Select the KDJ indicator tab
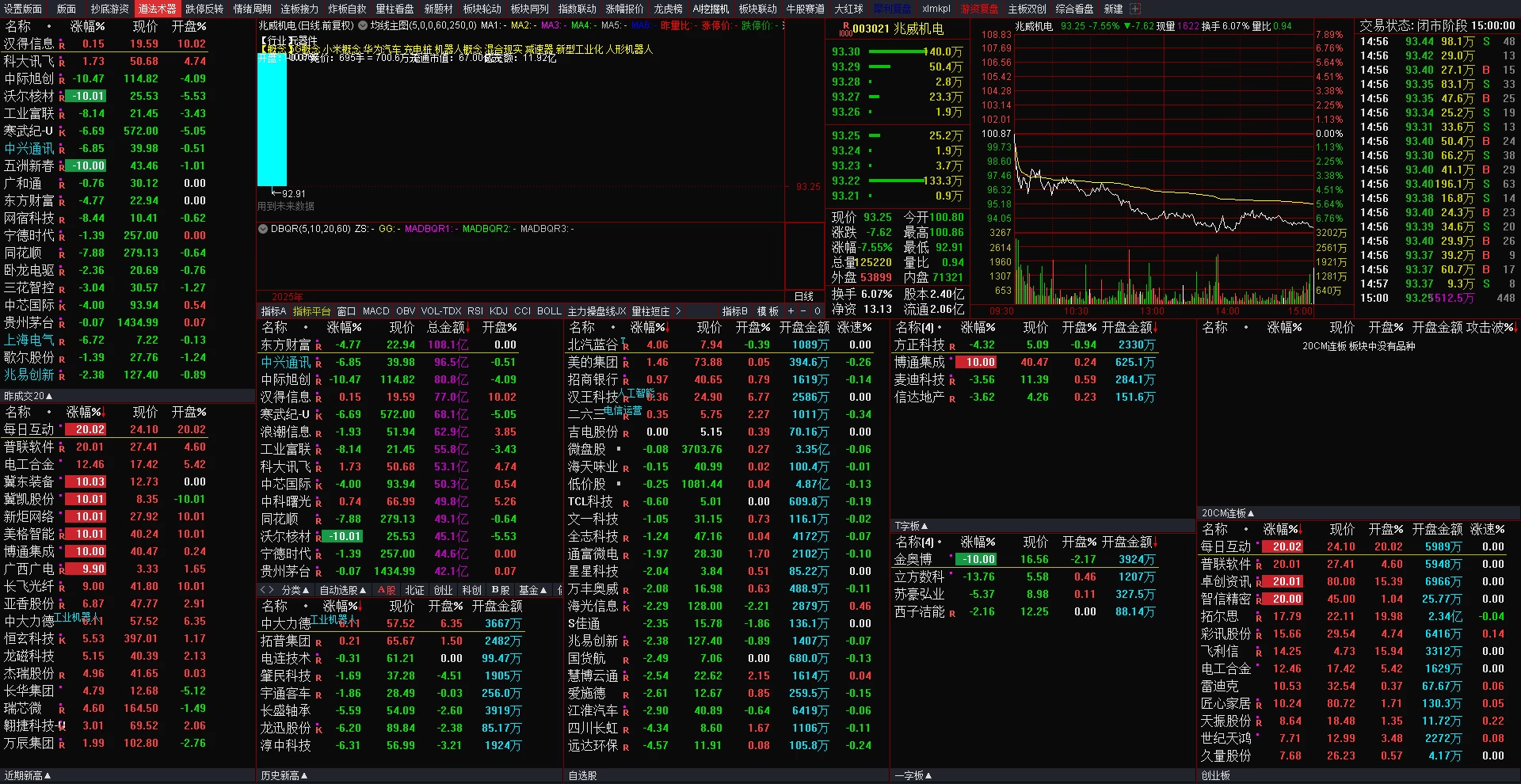Screen dimensions: 1521x784 (x=498, y=311)
